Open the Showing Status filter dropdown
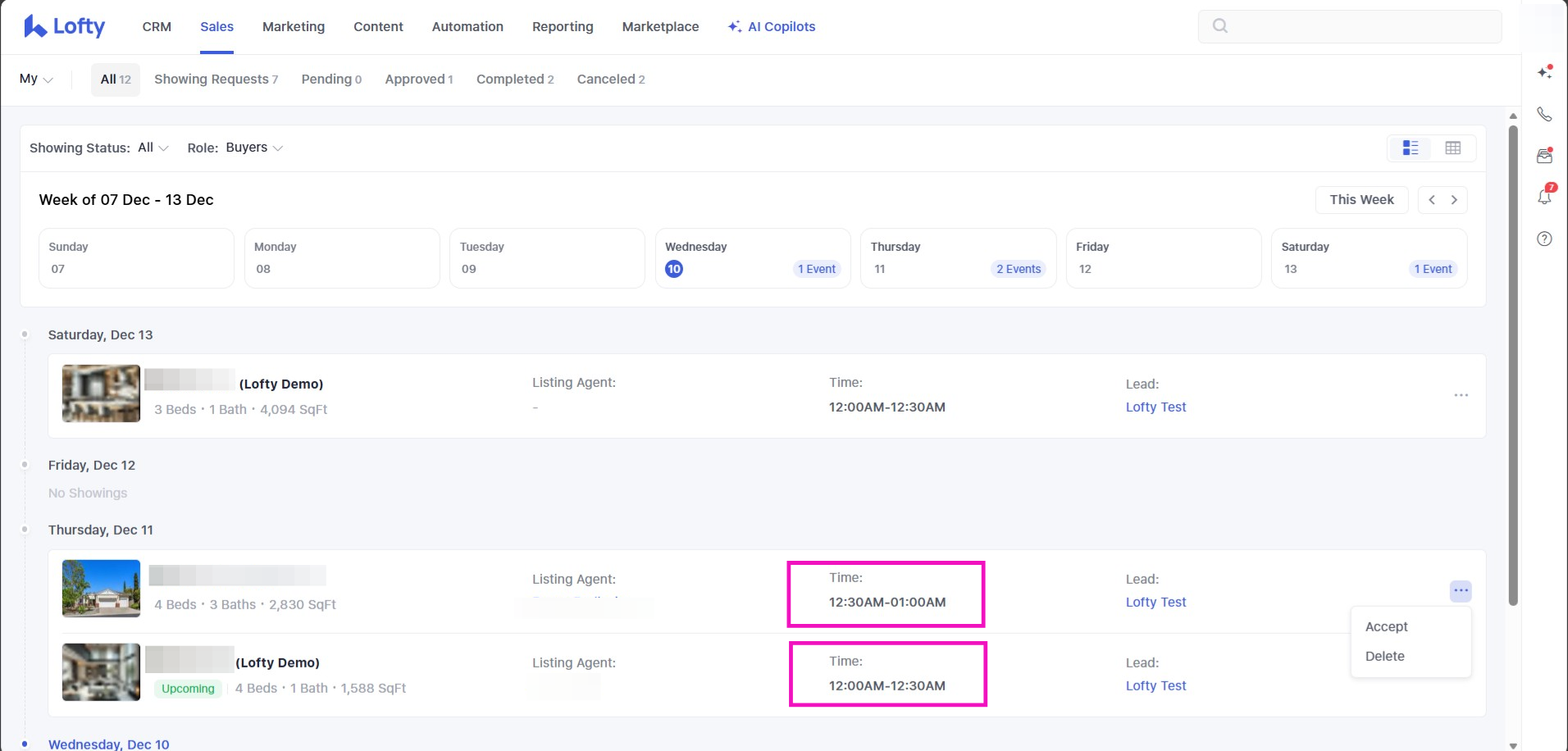Screen dimensions: 1568x751 point(153,148)
